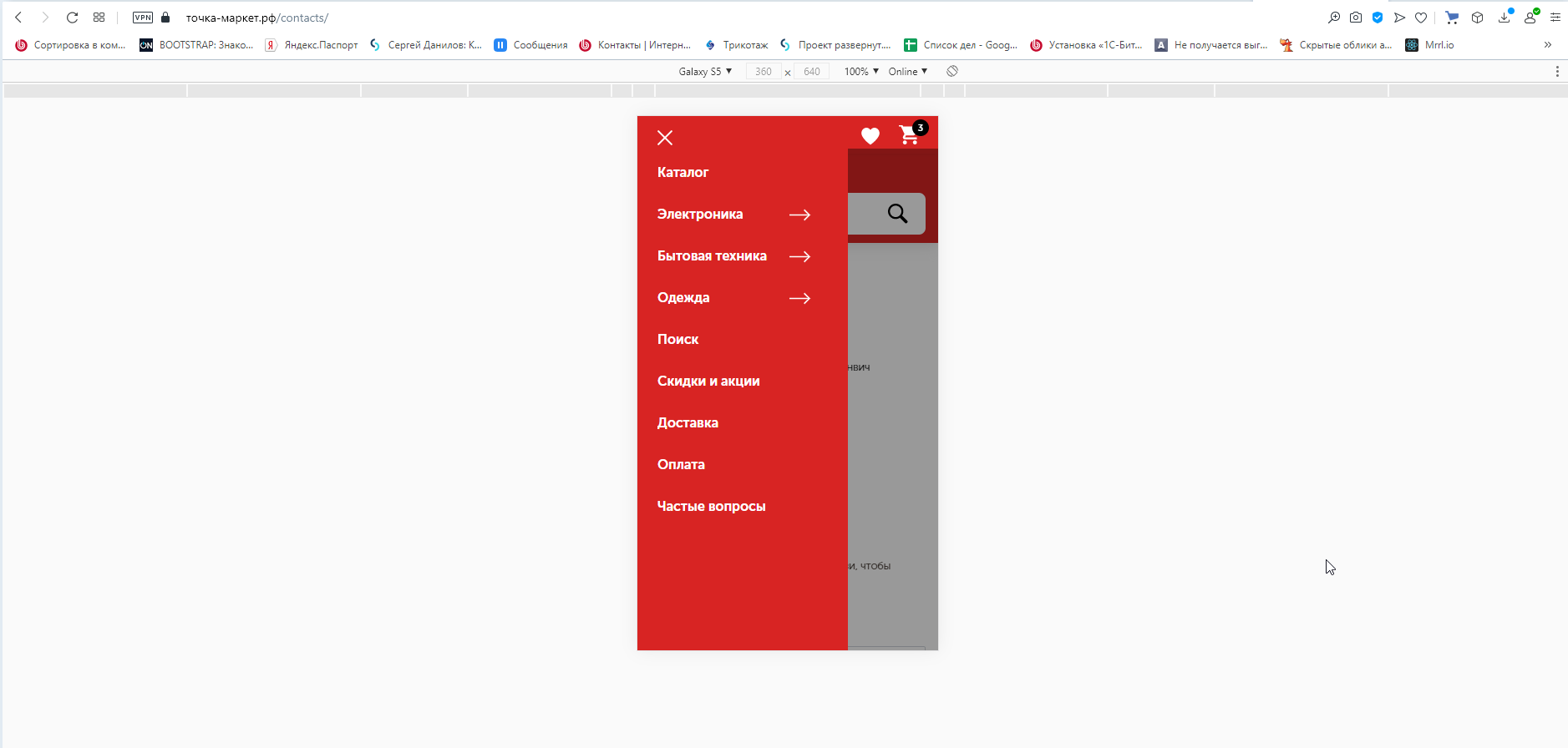Image resolution: width=1568 pixels, height=748 pixels.
Task: Click the viewport width field showing 360
Action: (763, 72)
